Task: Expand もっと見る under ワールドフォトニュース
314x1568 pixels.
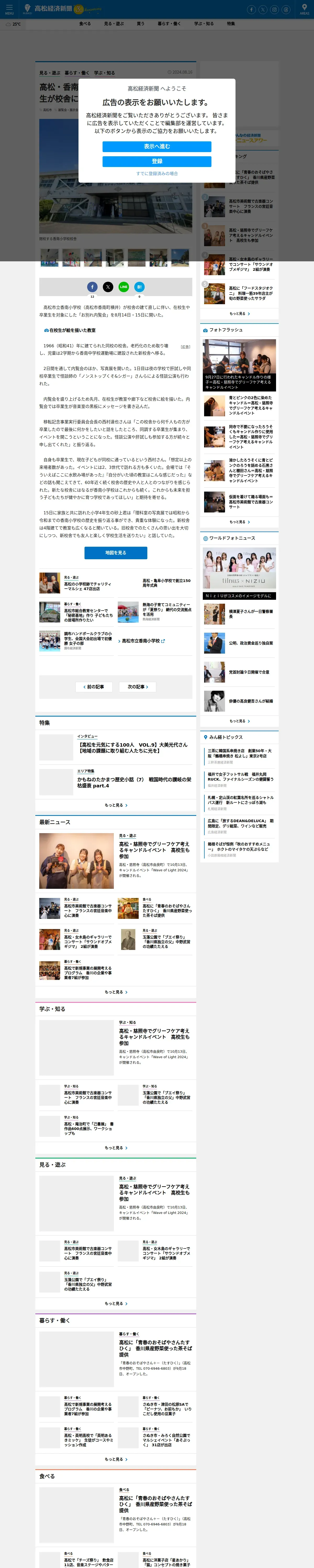Action: (x=240, y=721)
